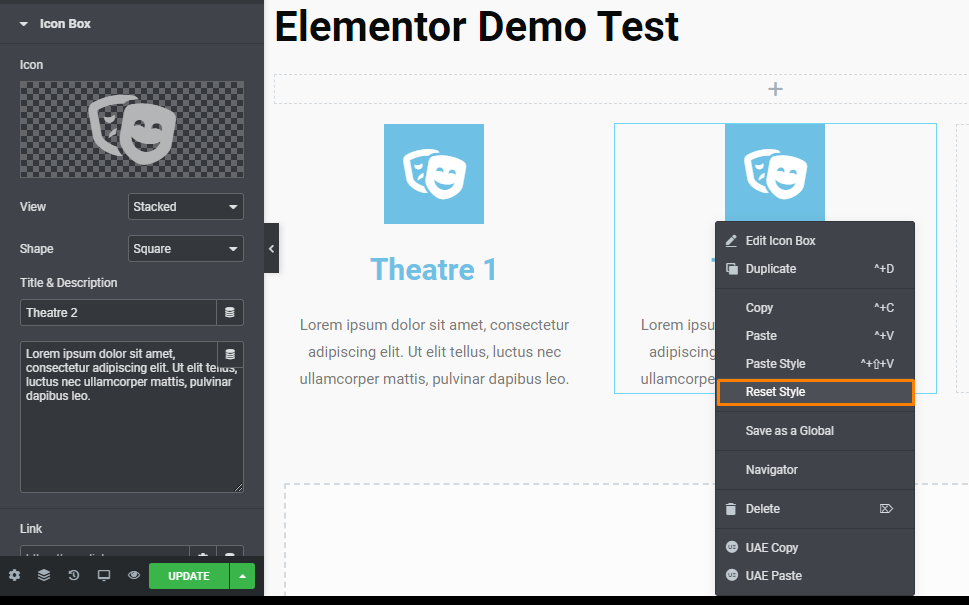Viewport: 969px width, 605px height.
Task: Open the Navigator layers icon
Action: tap(44, 575)
